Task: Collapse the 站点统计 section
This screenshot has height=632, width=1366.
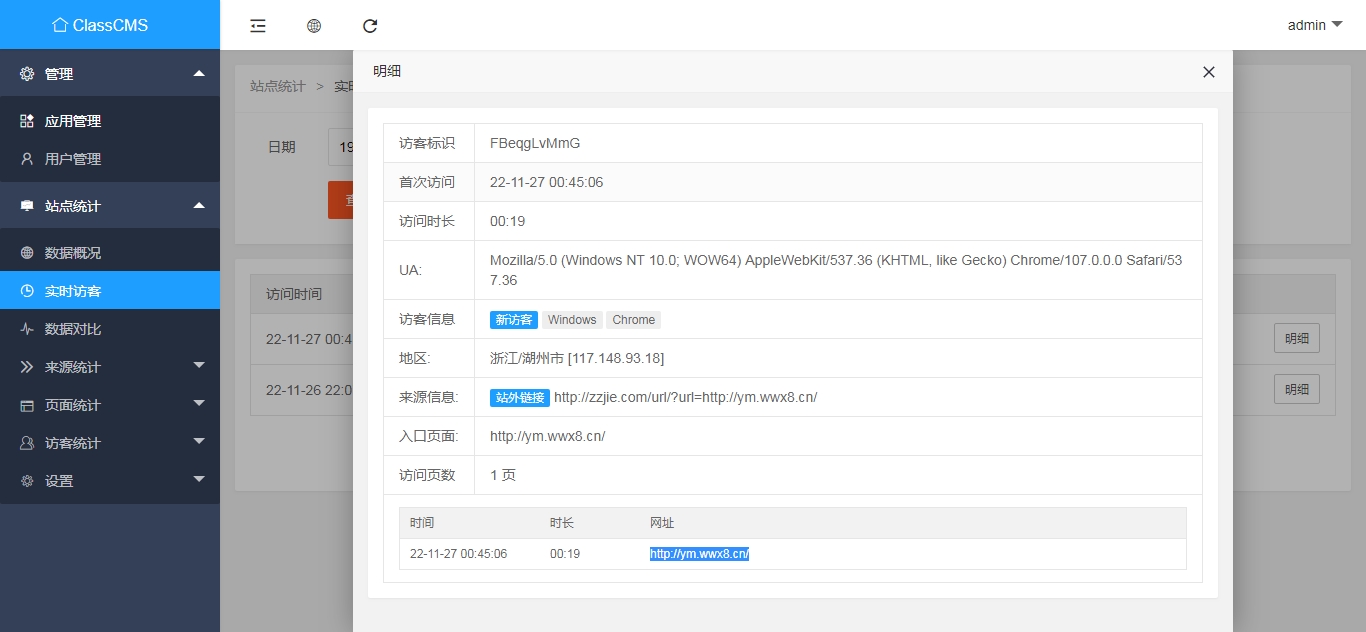Action: pyautogui.click(x=110, y=206)
